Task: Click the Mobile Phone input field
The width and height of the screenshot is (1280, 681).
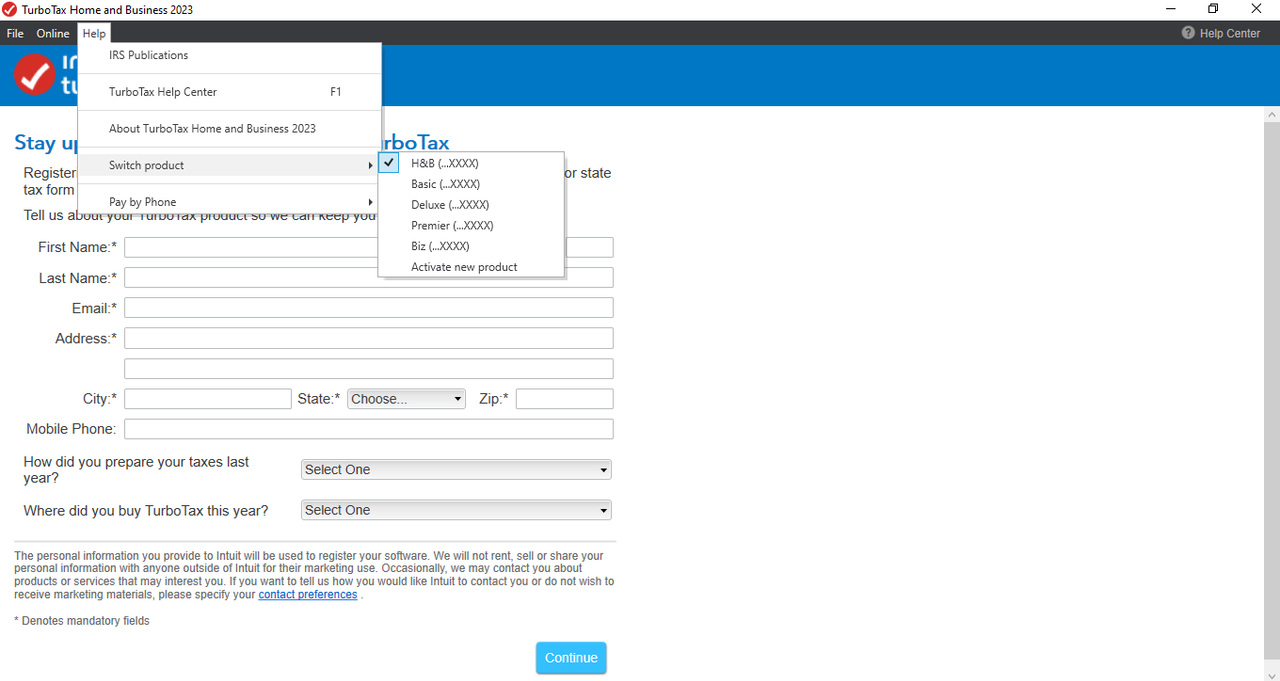Action: tap(369, 429)
